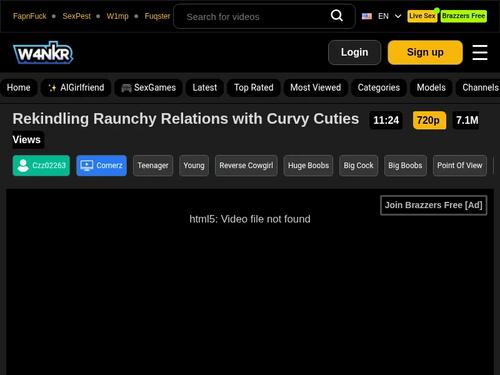500x375 pixels.
Task: Click the gamepad icon beside SexGames
Action: click(x=126, y=88)
